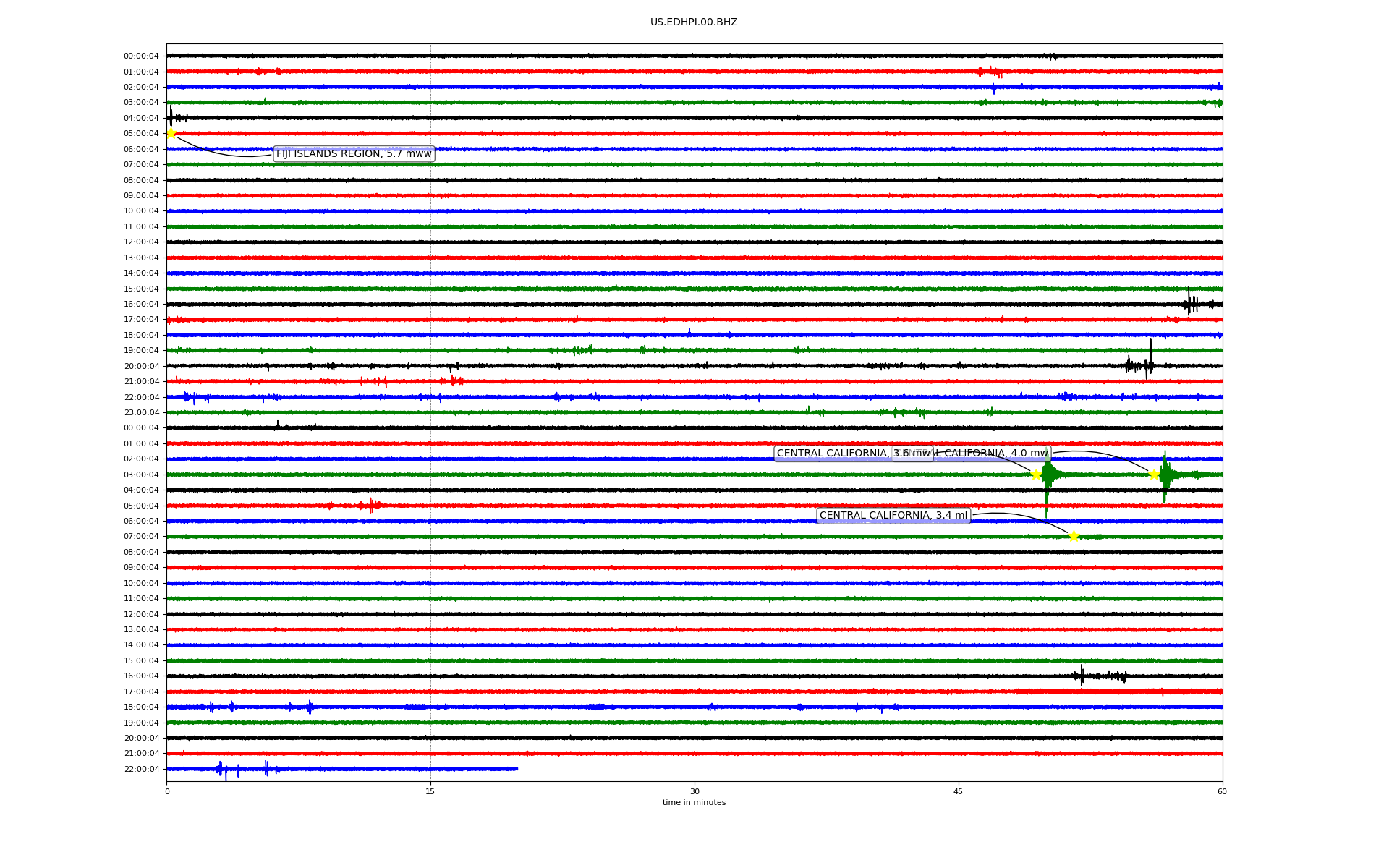Click the end of the final partial blue trace
1389x868 pixels.
click(x=517, y=769)
